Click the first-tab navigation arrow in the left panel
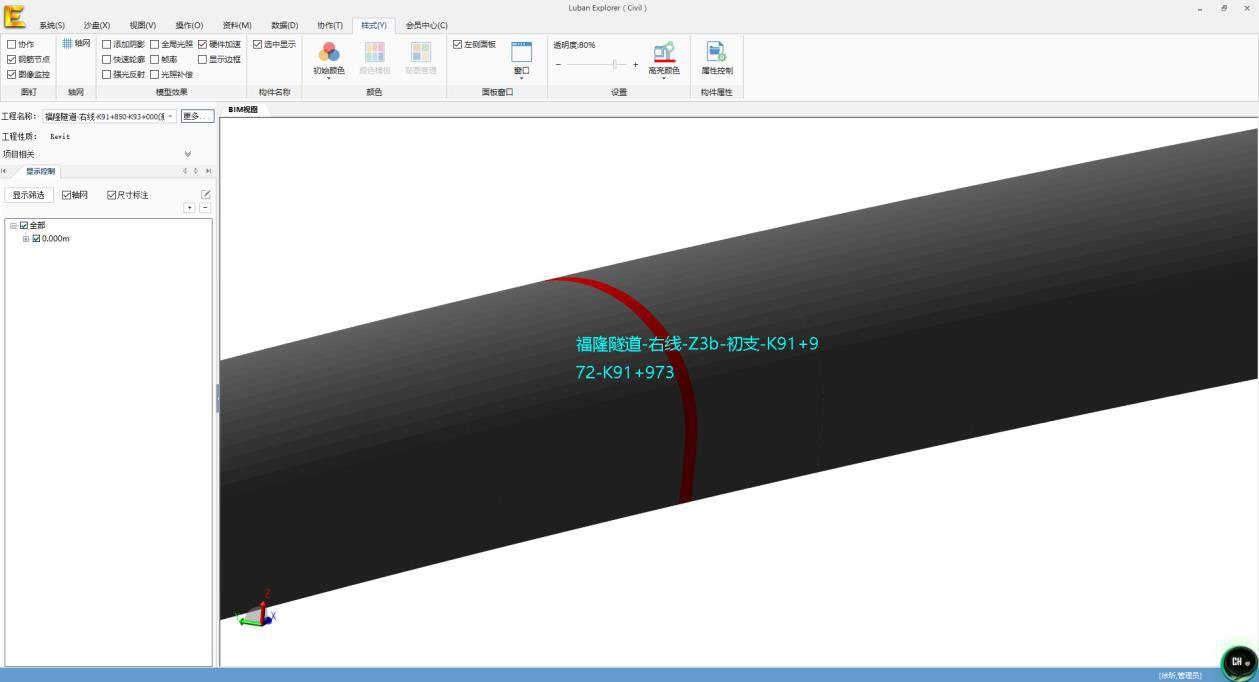This screenshot has height=682, width=1259. click(4, 171)
